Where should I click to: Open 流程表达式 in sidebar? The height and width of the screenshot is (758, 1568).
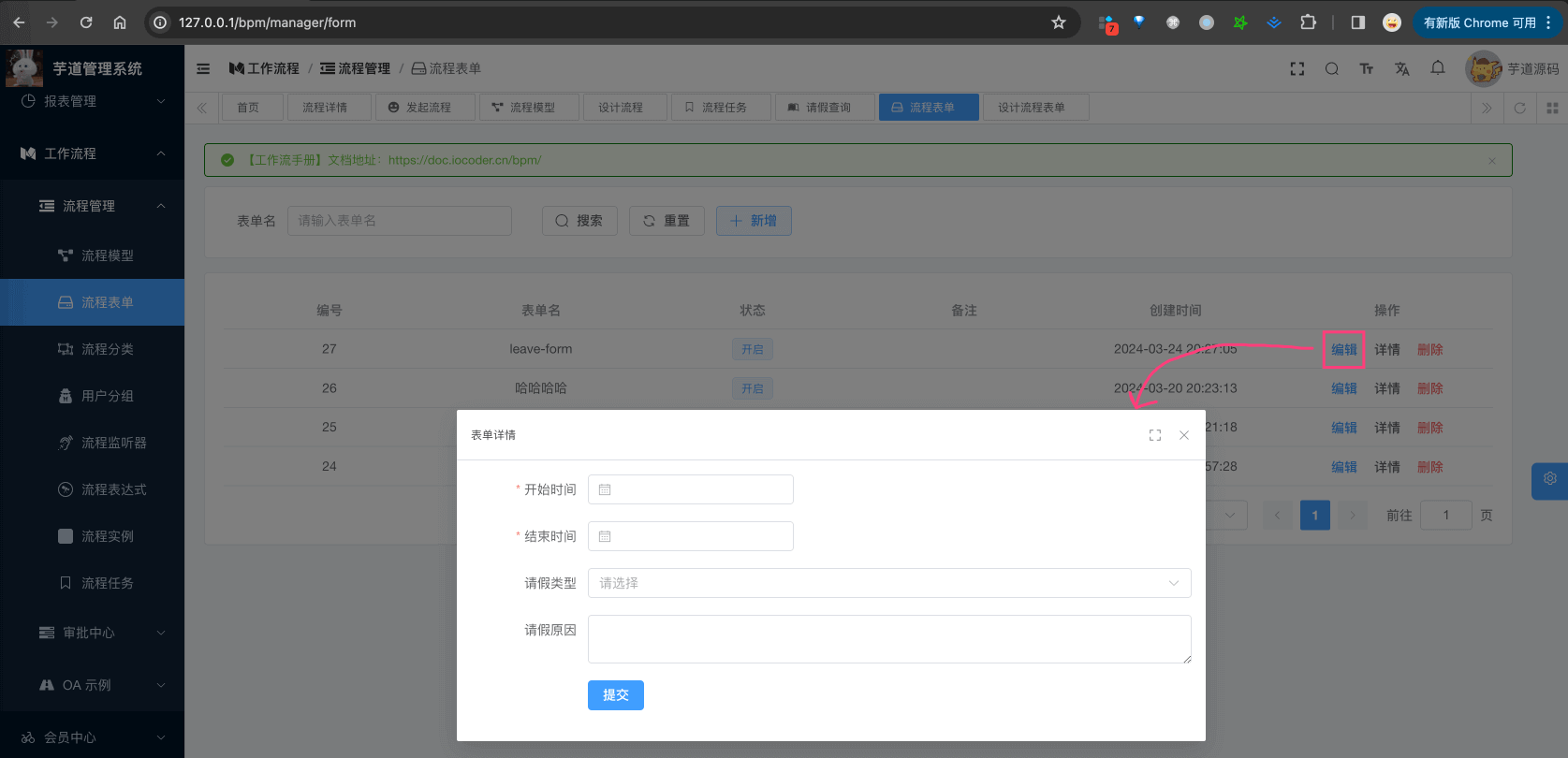[x=92, y=489]
